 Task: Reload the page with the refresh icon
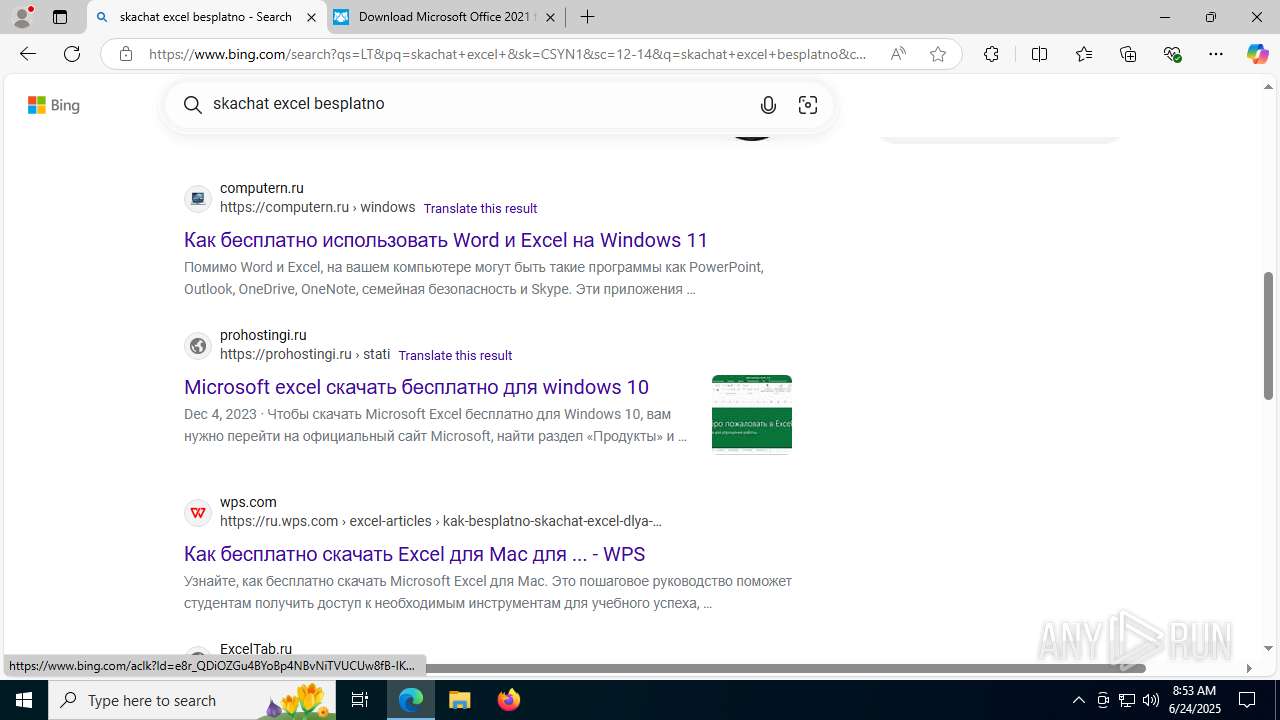tap(72, 54)
